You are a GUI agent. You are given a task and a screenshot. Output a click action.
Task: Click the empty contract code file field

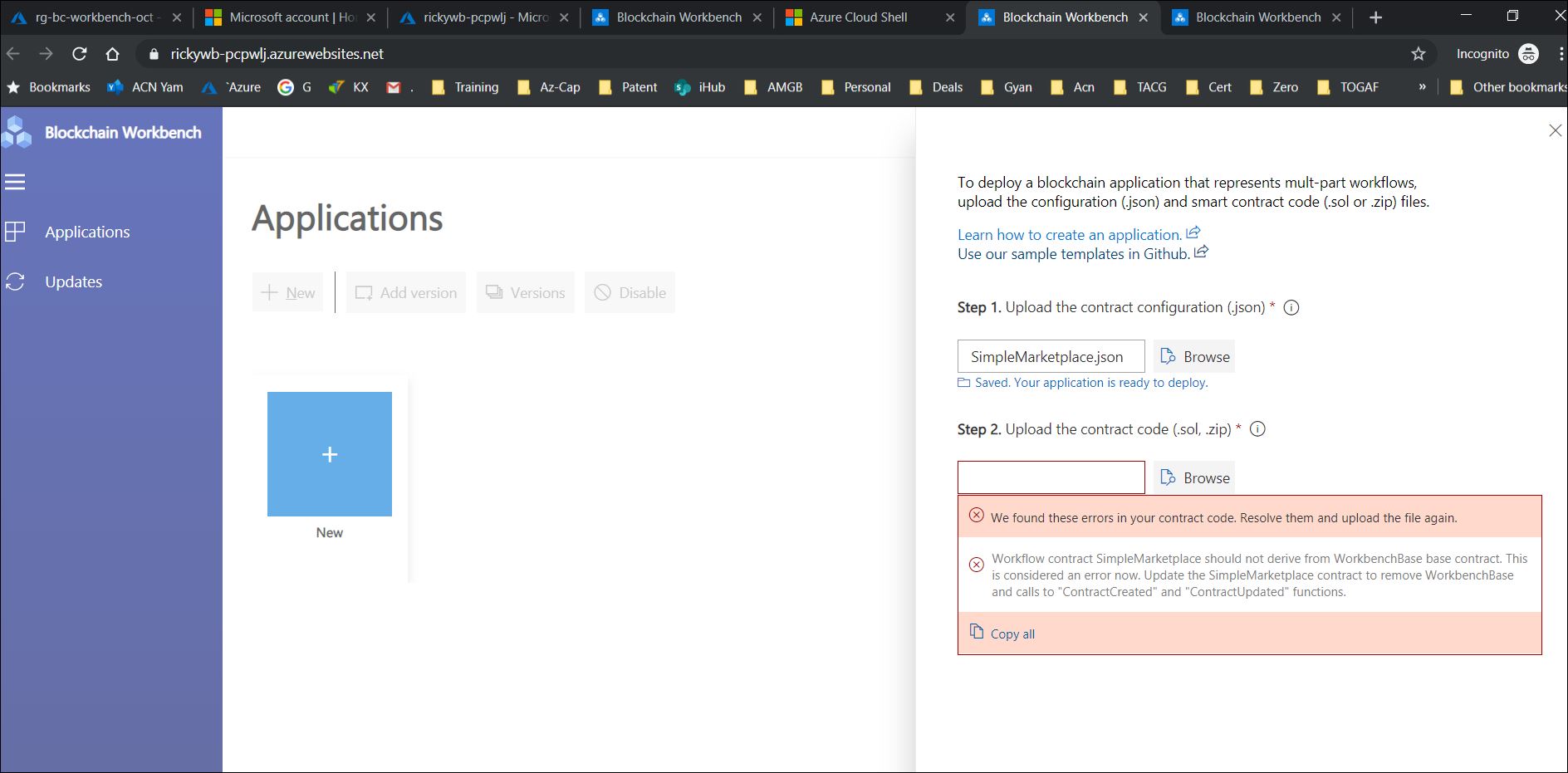pyautogui.click(x=1051, y=477)
